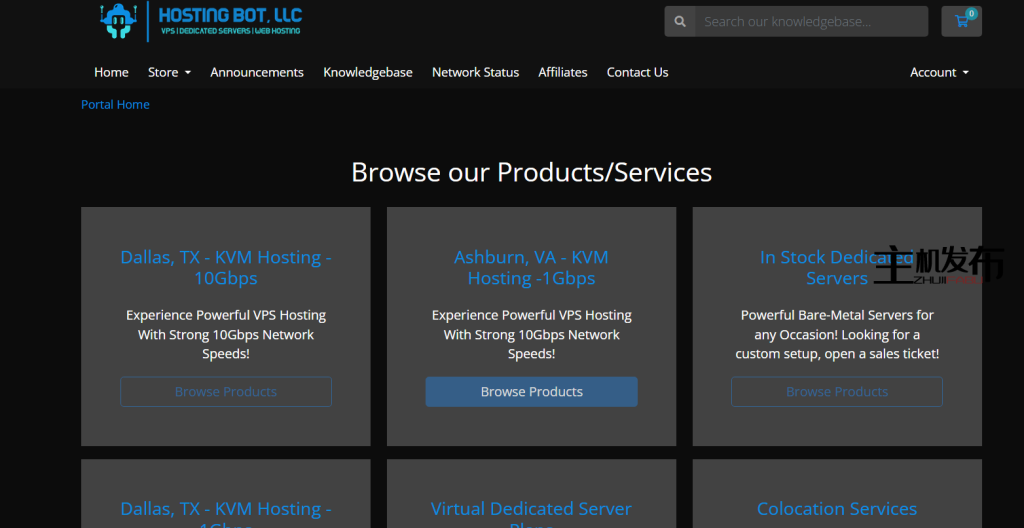
Task: Open the Account dropdown menu
Action: (x=939, y=72)
